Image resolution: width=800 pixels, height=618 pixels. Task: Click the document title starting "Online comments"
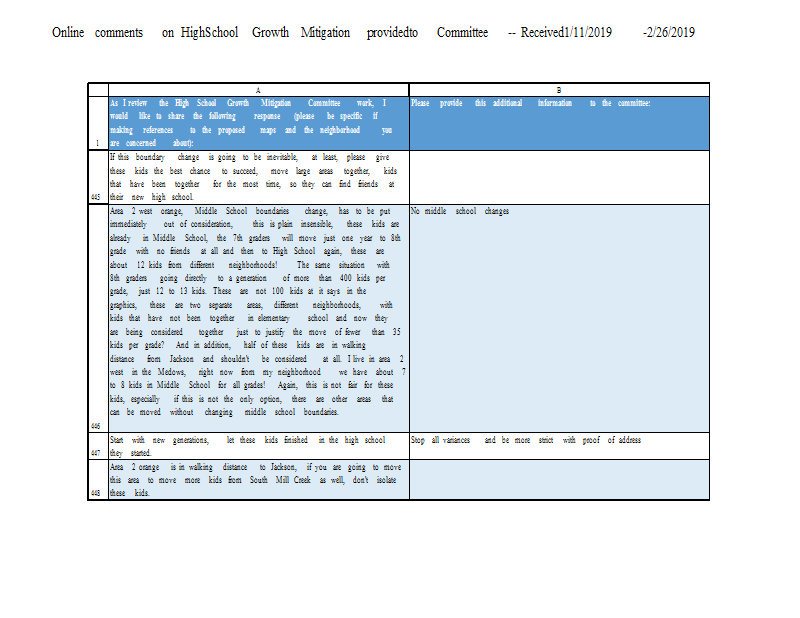coord(373,33)
